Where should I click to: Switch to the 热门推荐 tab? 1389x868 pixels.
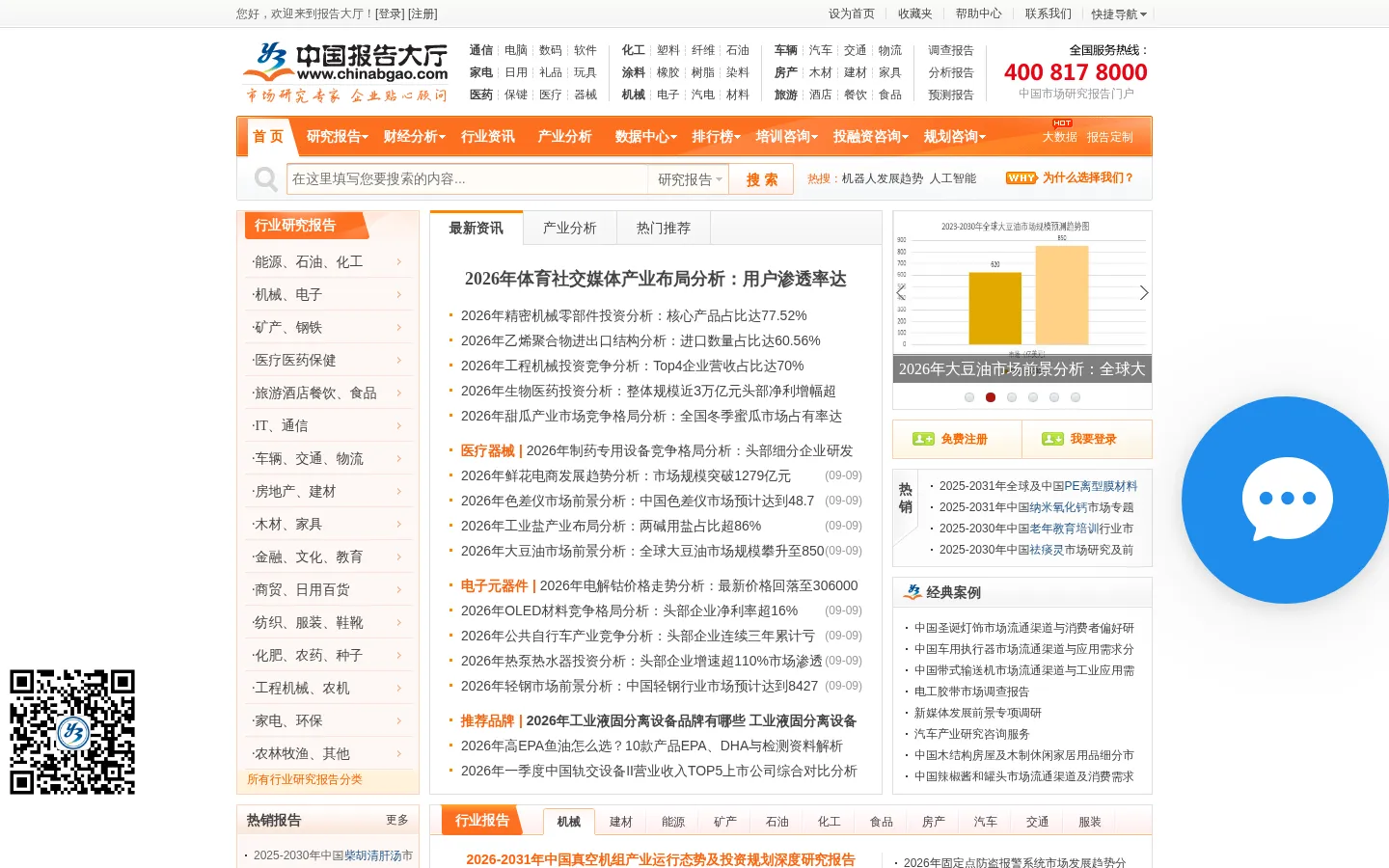(x=664, y=229)
